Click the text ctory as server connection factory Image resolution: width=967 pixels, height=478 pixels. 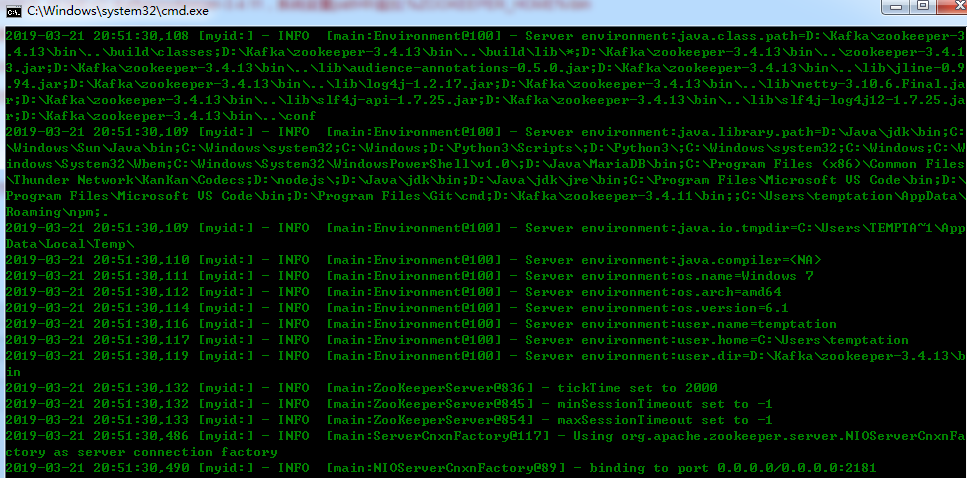141,452
